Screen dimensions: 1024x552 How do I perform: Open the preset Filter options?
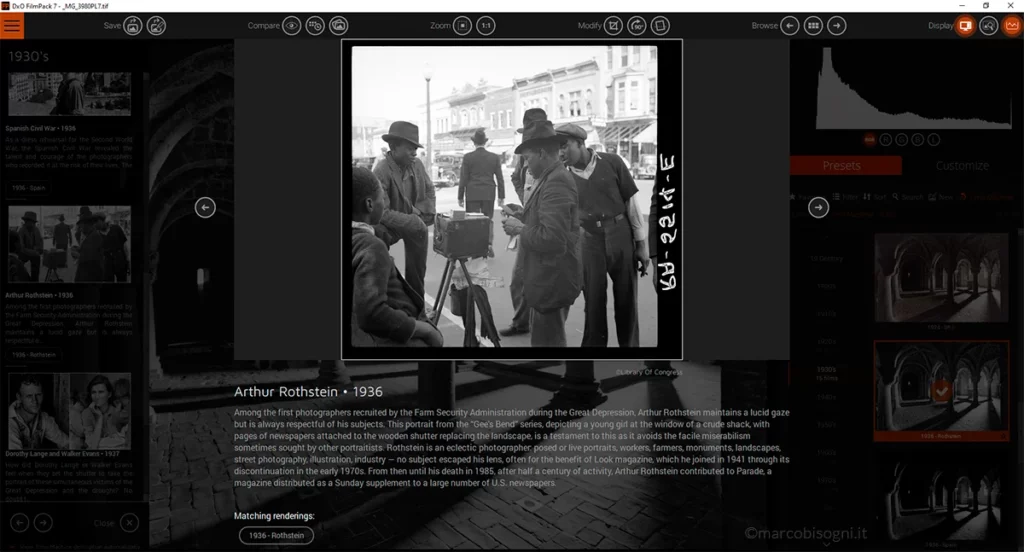click(x=845, y=197)
